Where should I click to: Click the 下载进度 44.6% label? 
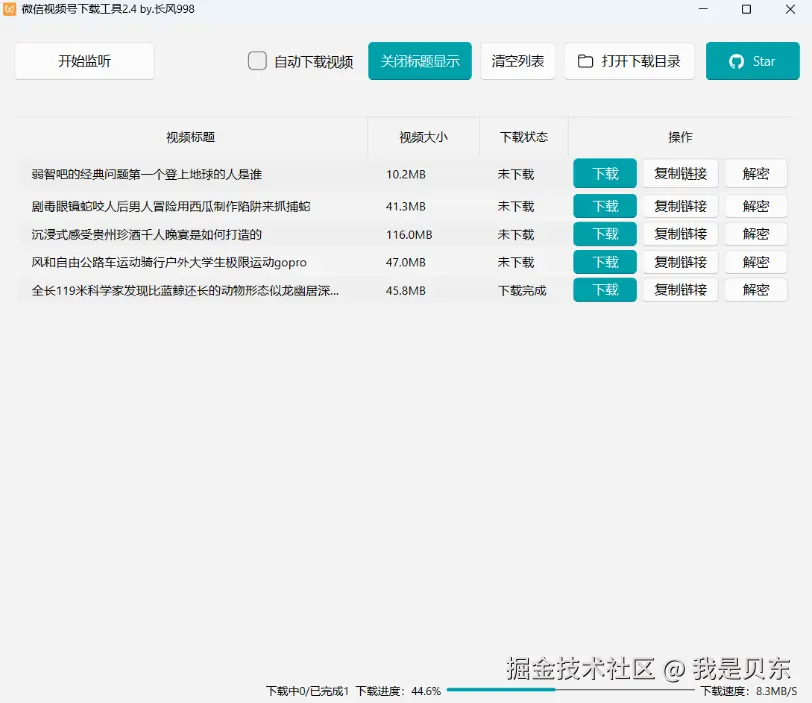coord(398,691)
